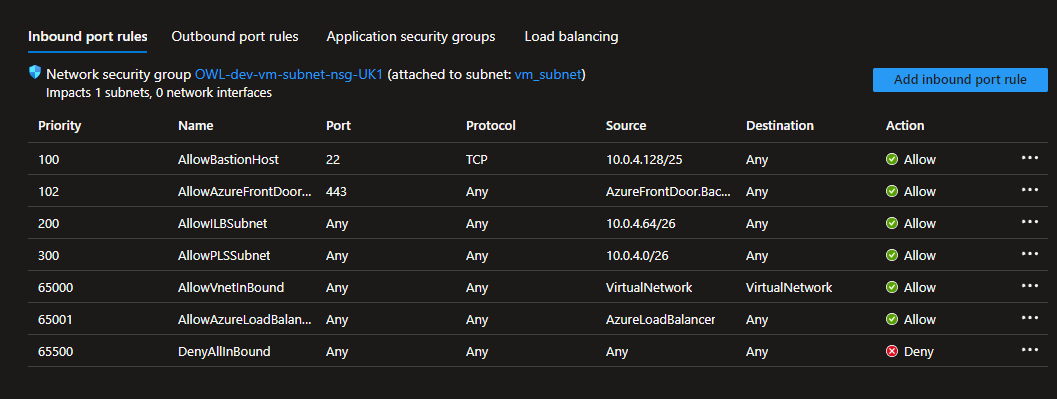Click priority value 300
Image resolution: width=1057 pixels, height=399 pixels.
49,255
